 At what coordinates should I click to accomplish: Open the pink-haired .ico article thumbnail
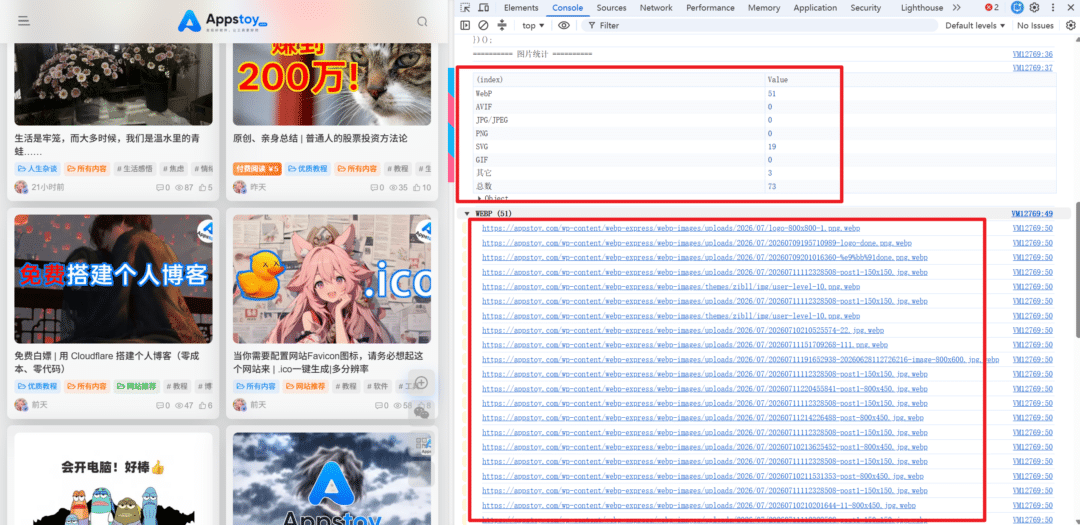pyautogui.click(x=332, y=279)
